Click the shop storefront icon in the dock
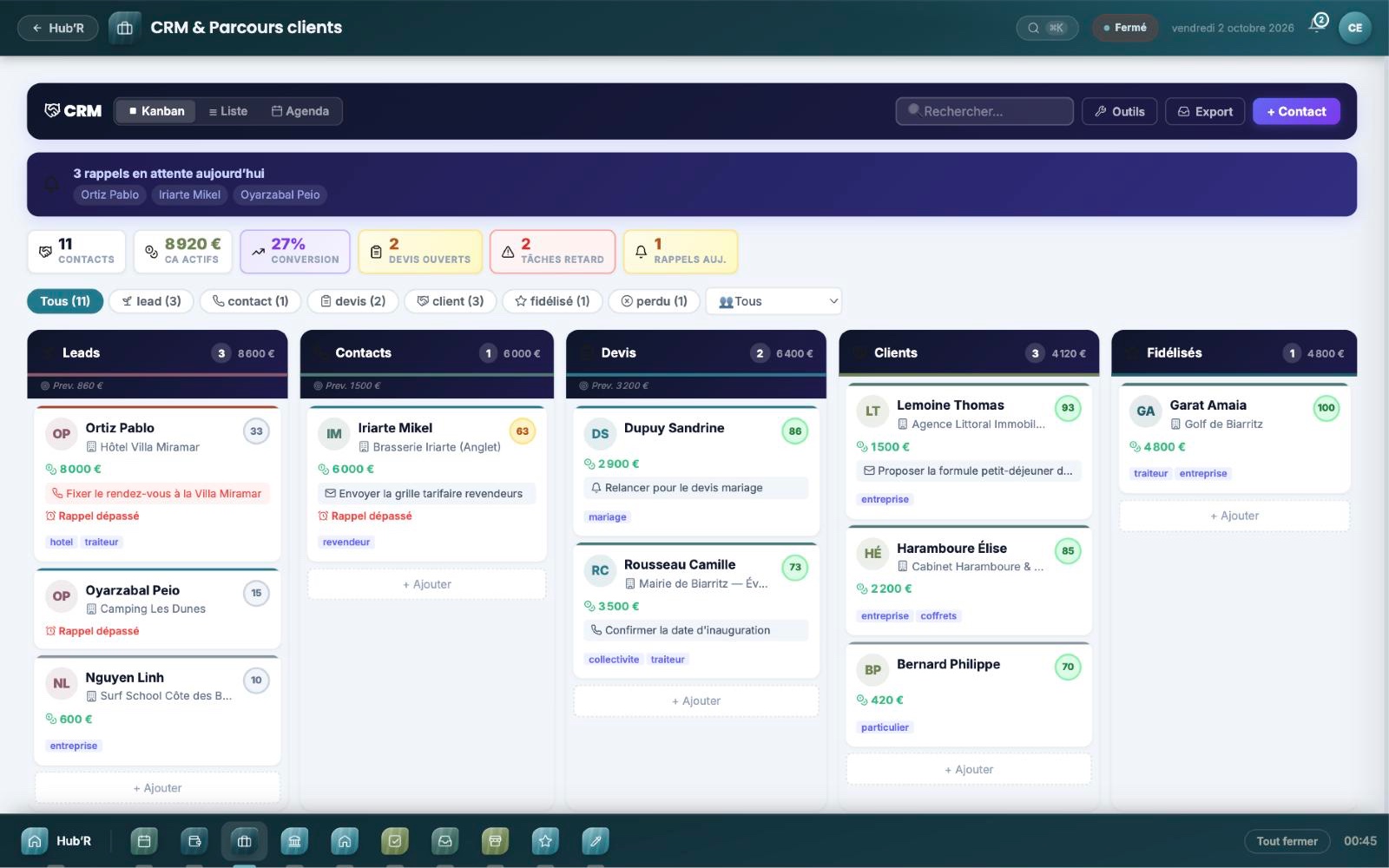Screen dimensions: 1389x868 pyautogui.click(x=495, y=841)
